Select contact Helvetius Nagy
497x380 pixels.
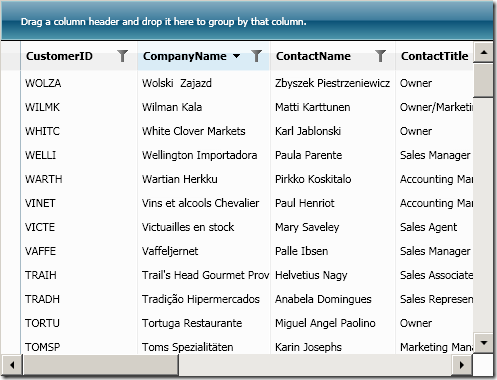333,275
